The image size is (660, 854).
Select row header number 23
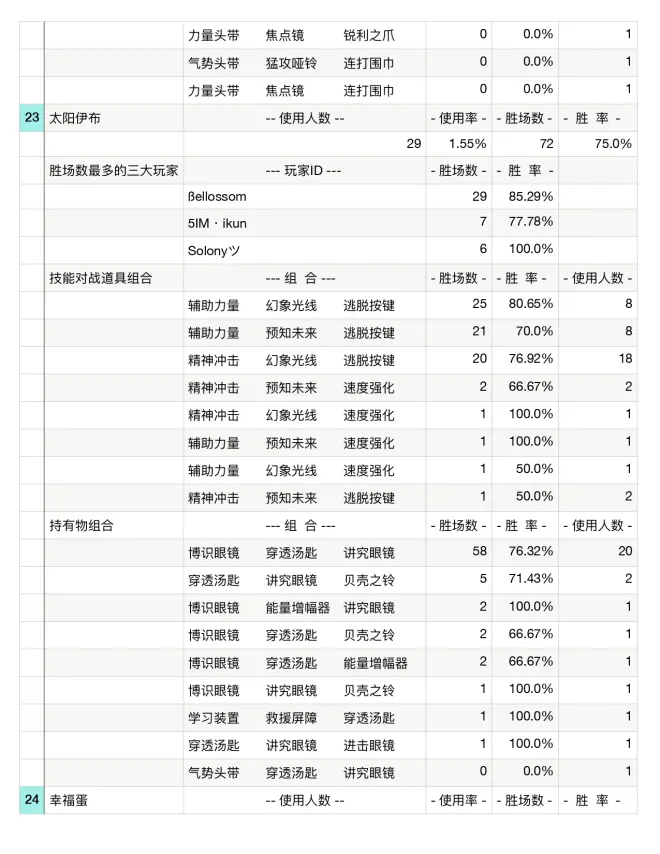[x=32, y=118]
